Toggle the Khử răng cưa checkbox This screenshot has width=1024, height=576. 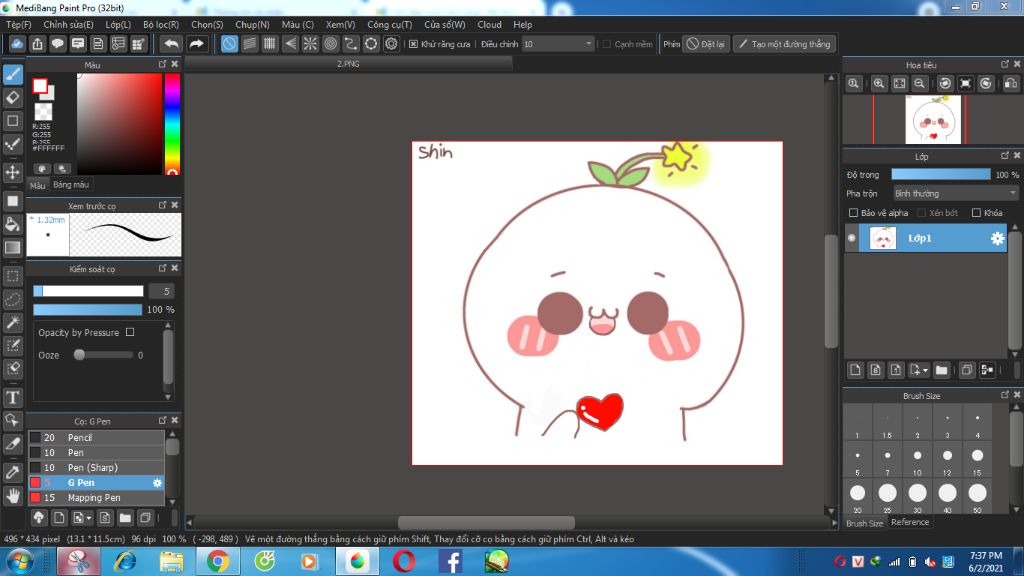(x=413, y=44)
